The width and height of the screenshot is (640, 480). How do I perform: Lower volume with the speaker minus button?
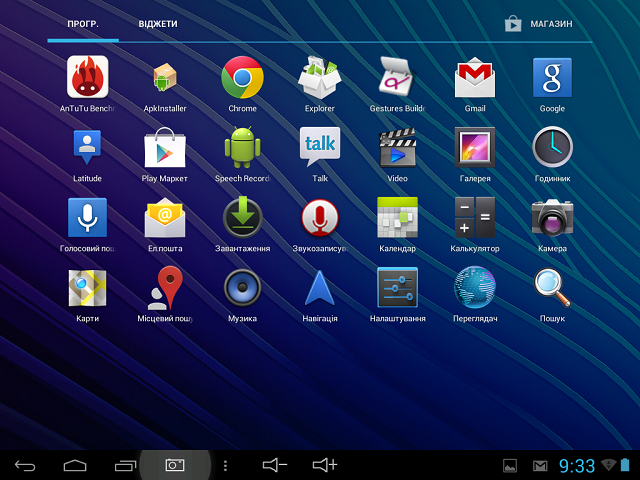[x=274, y=465]
